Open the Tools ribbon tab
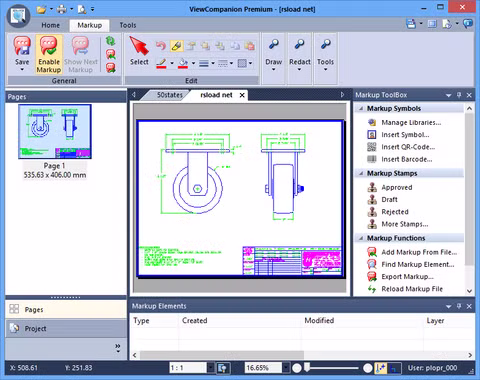 point(128,25)
